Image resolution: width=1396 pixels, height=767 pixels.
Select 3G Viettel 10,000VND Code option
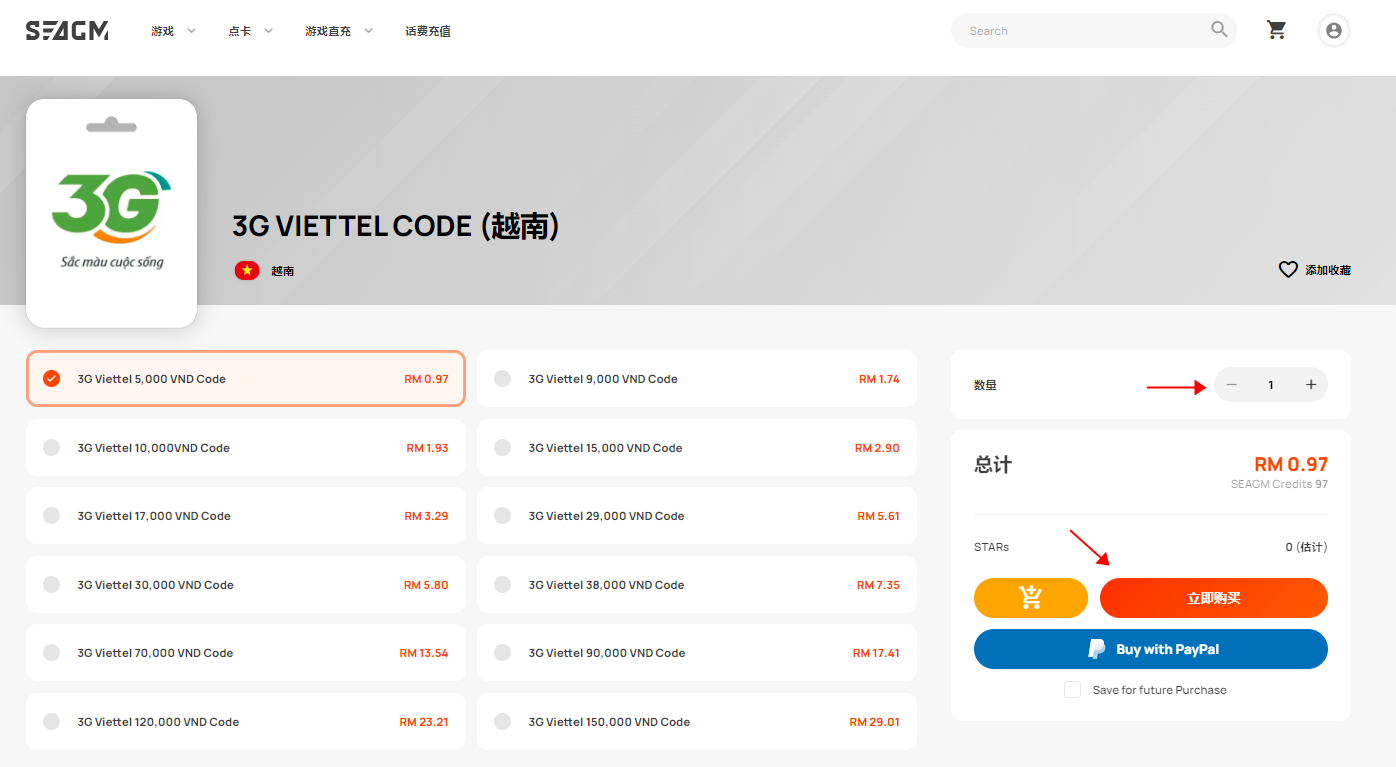(246, 448)
